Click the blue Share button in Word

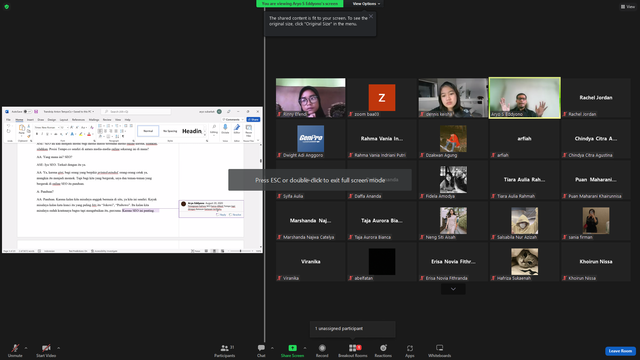[x=253, y=120]
